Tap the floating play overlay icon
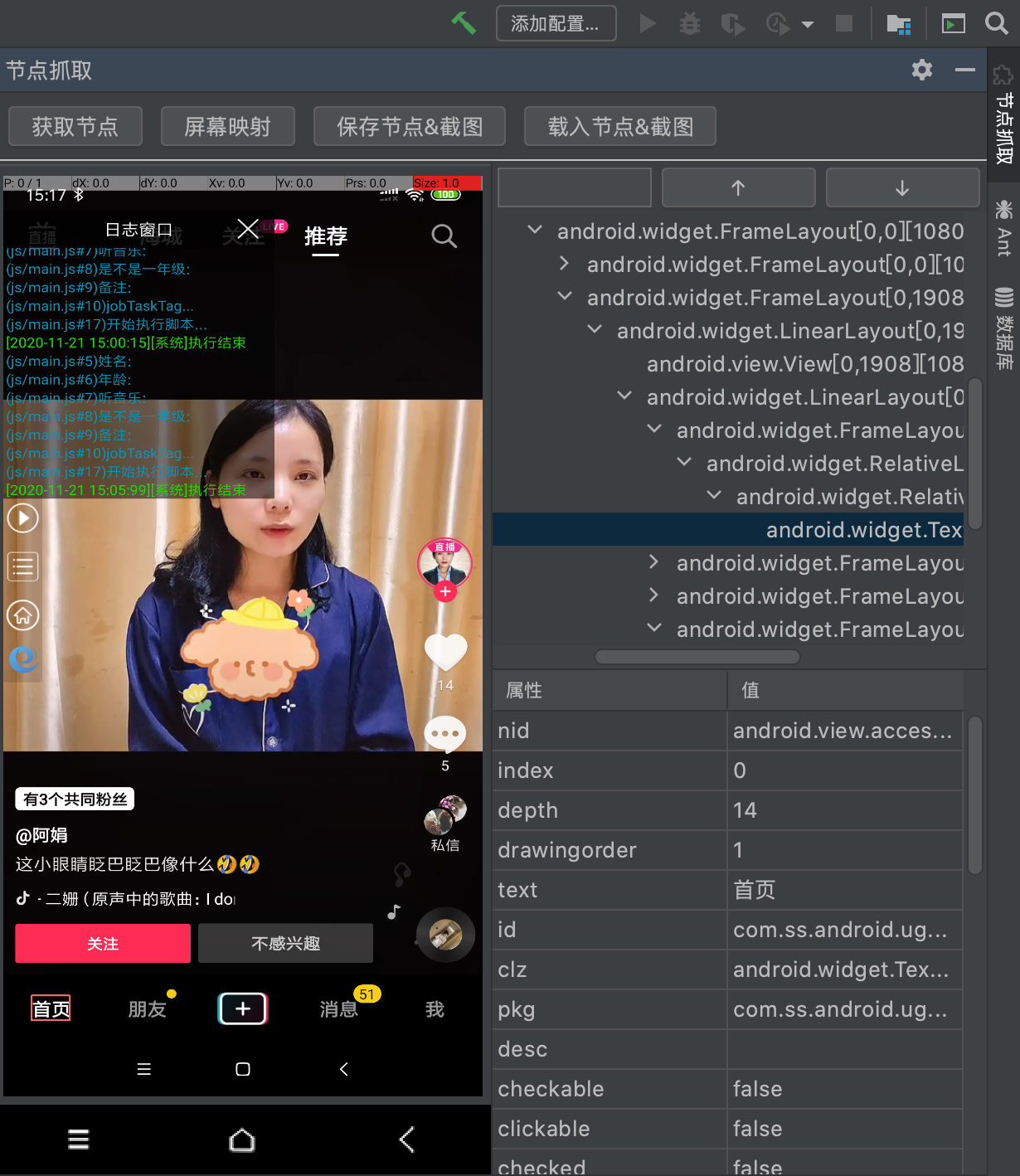This screenshot has width=1020, height=1176. [x=22, y=517]
